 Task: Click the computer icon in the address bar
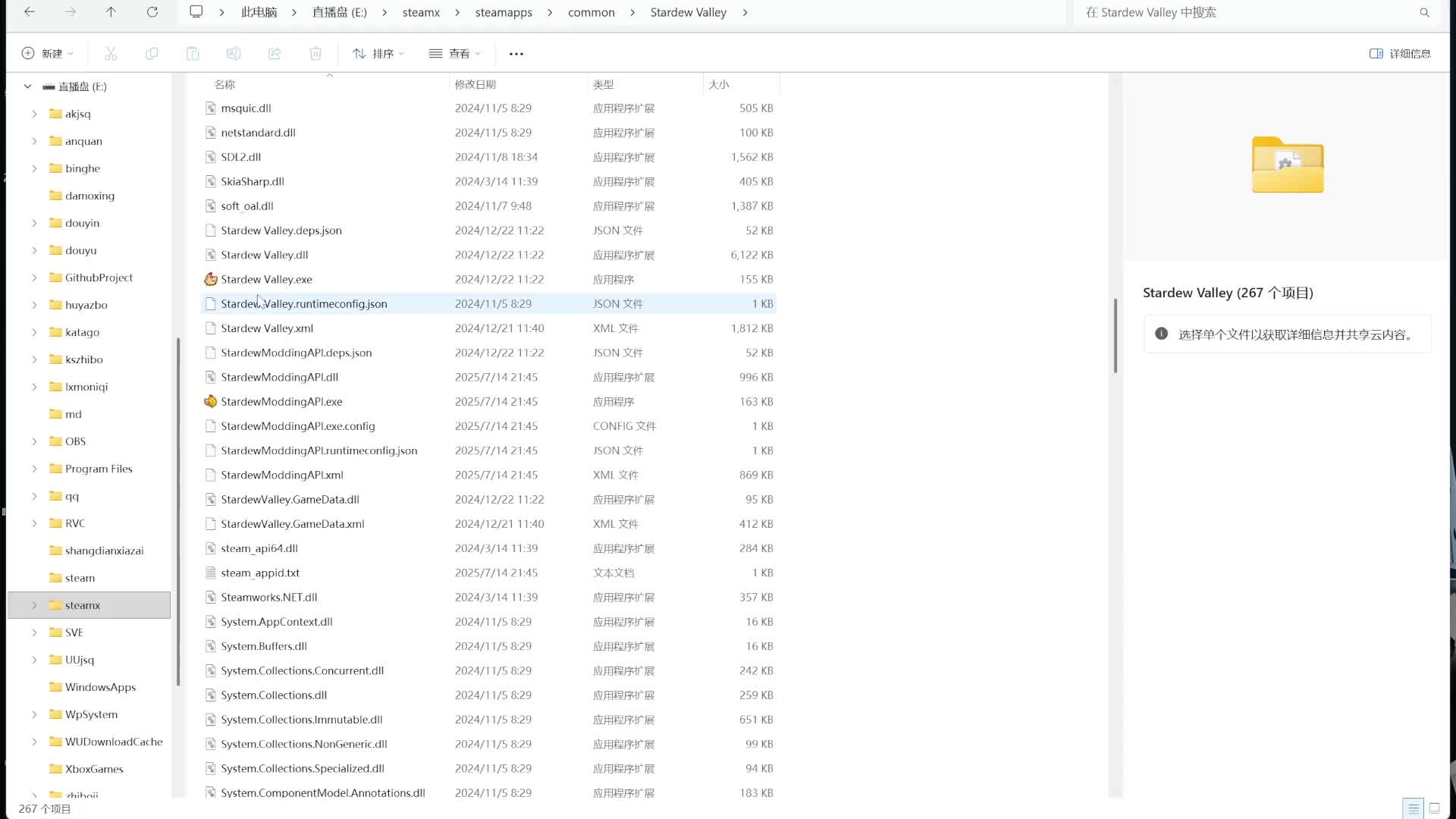point(196,12)
